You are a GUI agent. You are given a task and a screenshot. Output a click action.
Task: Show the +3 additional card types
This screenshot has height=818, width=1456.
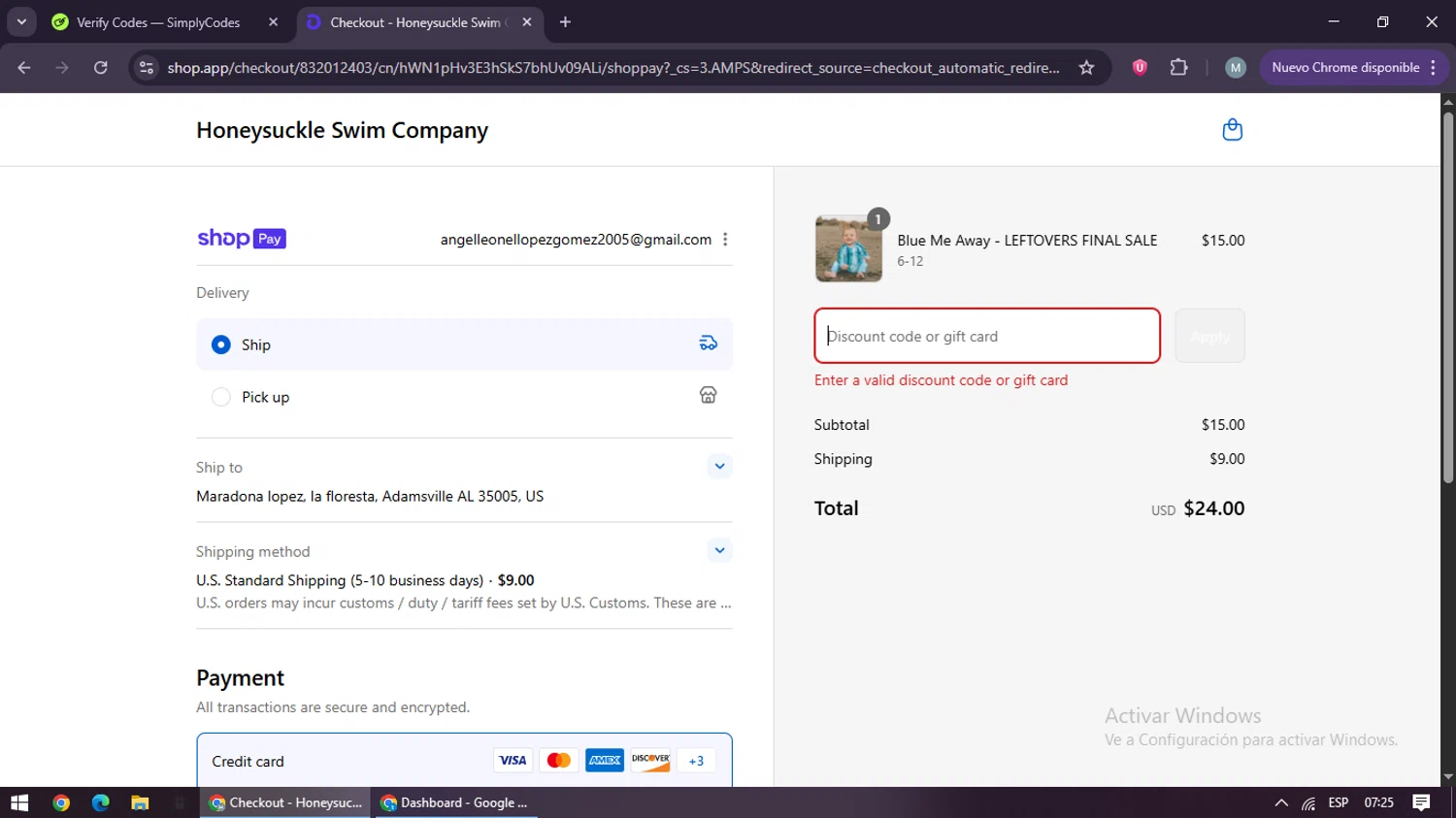click(696, 761)
